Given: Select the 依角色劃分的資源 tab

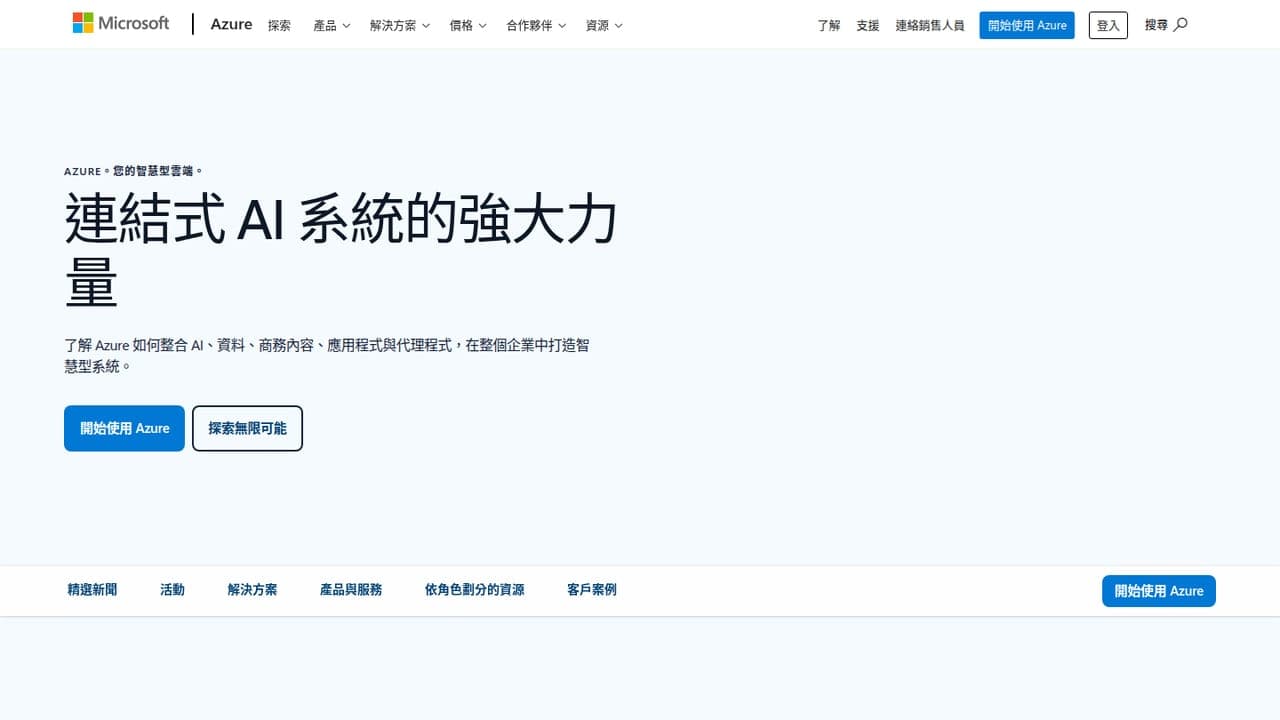Looking at the screenshot, I should pyautogui.click(x=474, y=590).
